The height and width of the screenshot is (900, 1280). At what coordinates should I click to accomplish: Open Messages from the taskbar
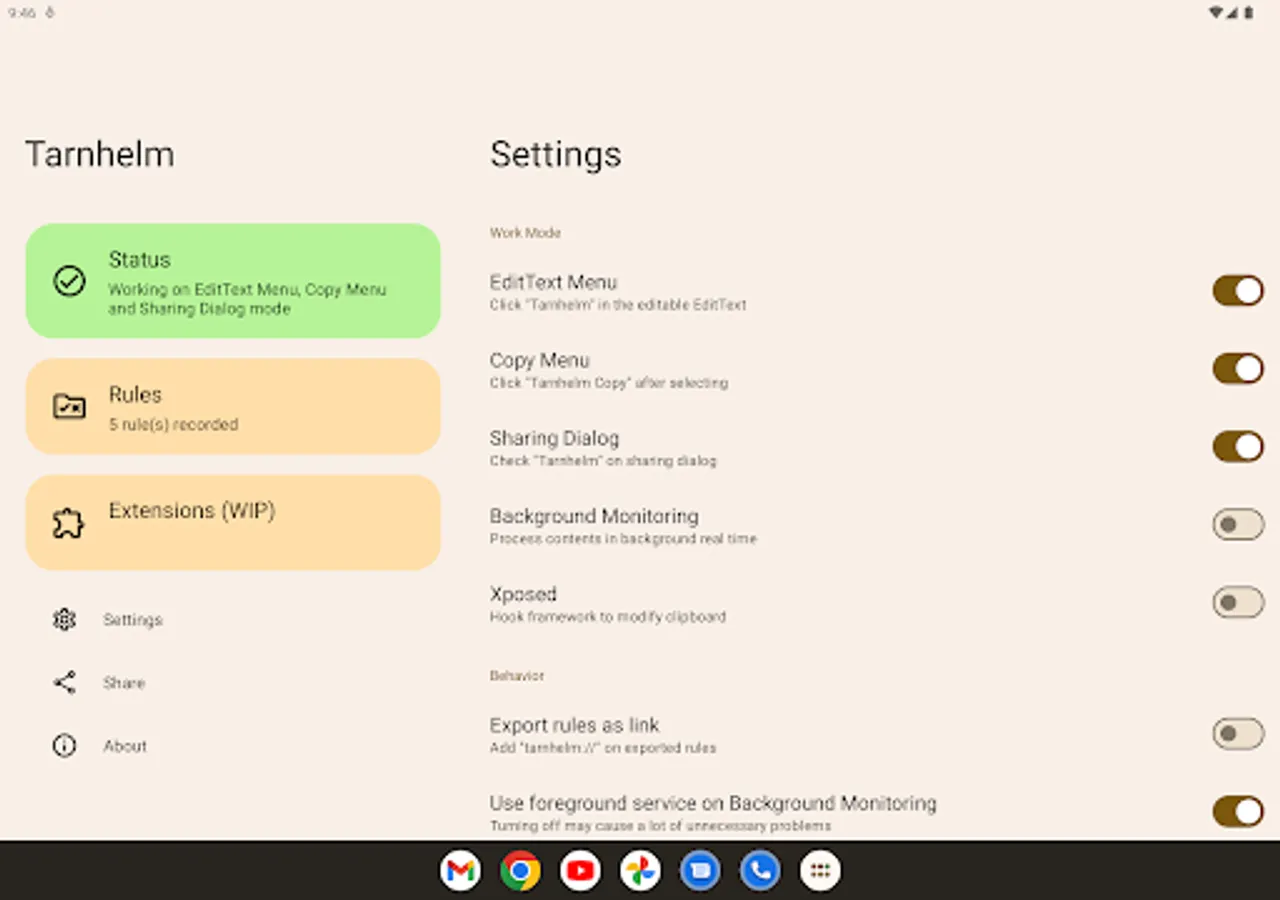[700, 871]
